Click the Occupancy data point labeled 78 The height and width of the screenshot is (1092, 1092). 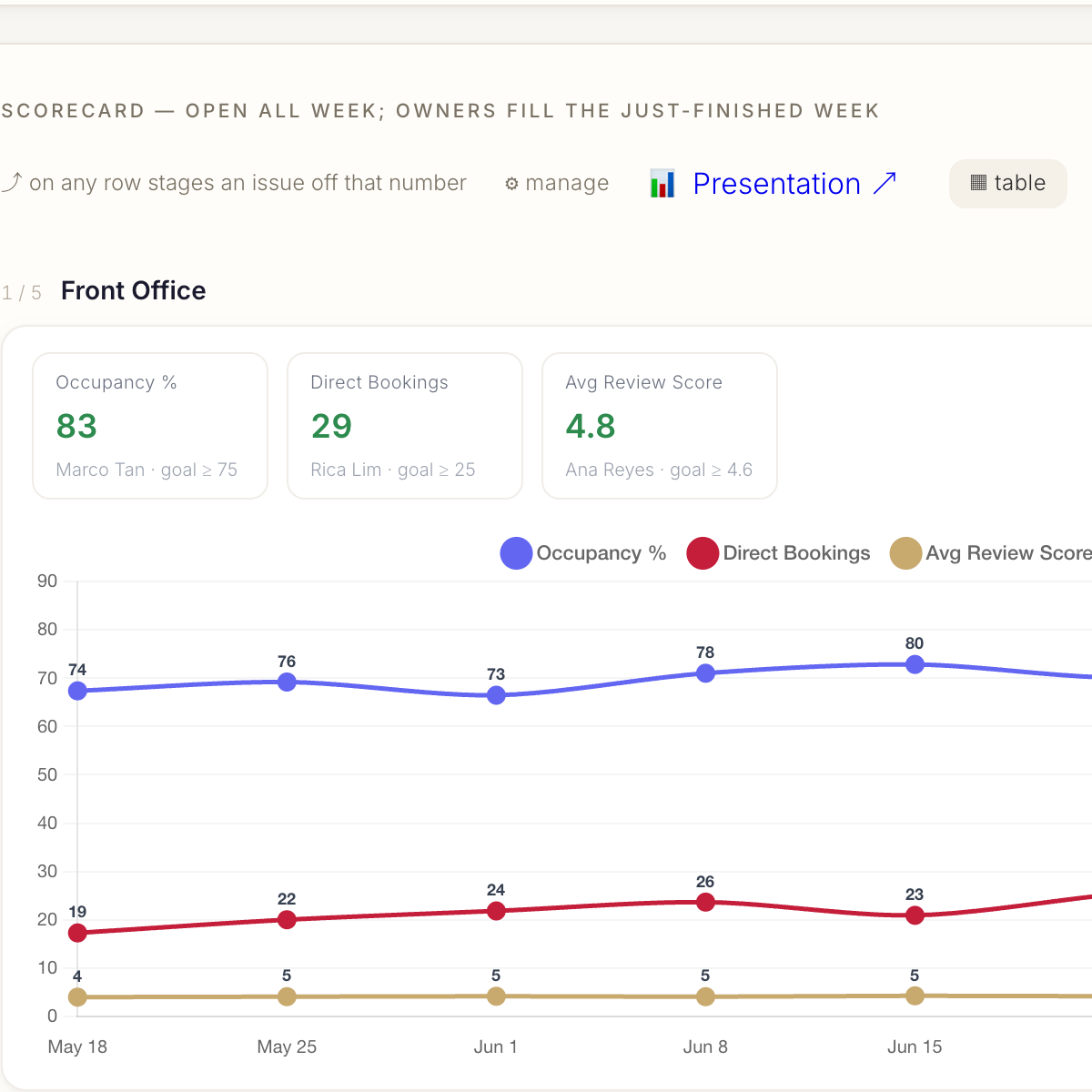coord(705,673)
